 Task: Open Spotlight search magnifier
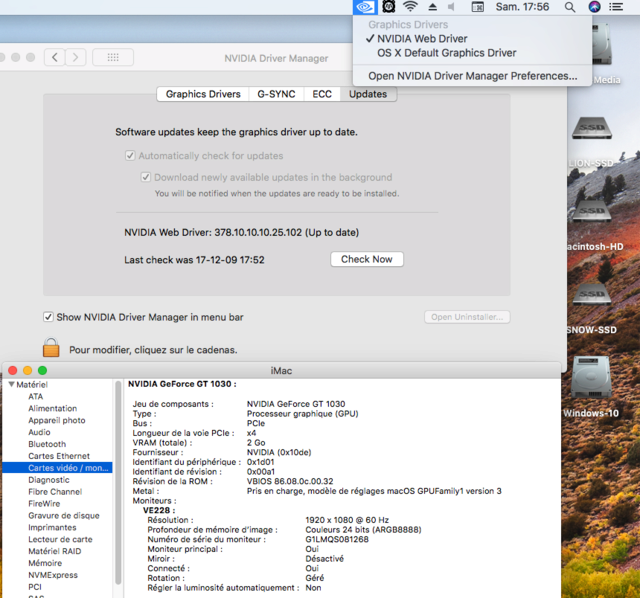pyautogui.click(x=570, y=7)
